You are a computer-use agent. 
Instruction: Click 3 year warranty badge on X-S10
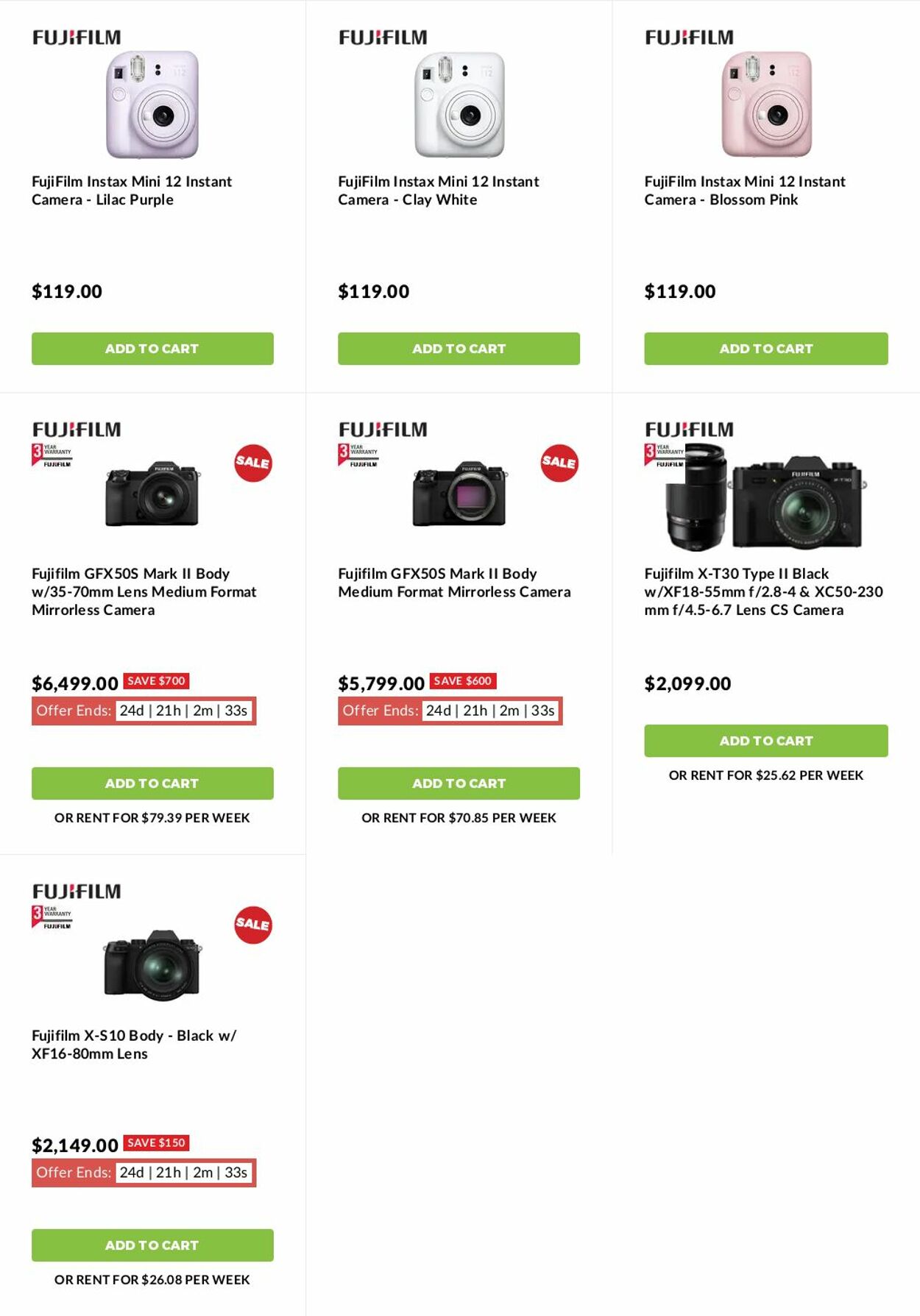tap(52, 917)
